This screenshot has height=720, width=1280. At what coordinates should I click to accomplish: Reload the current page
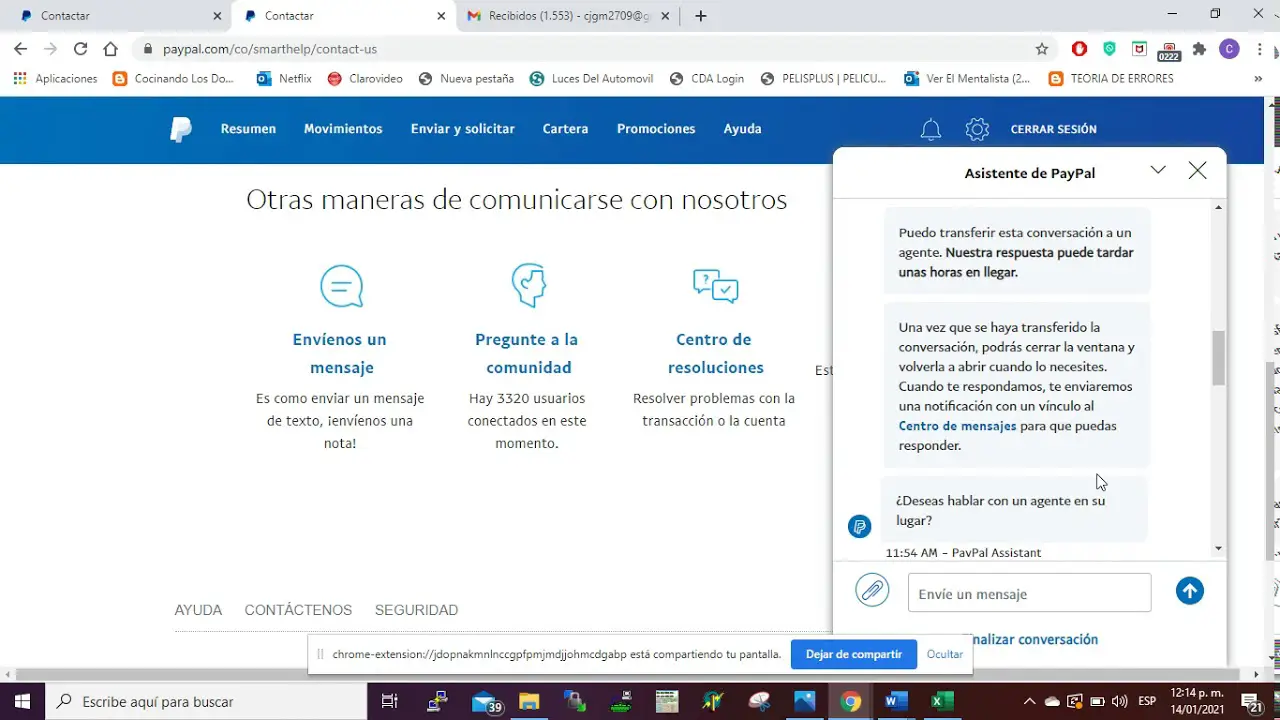pyautogui.click(x=81, y=48)
